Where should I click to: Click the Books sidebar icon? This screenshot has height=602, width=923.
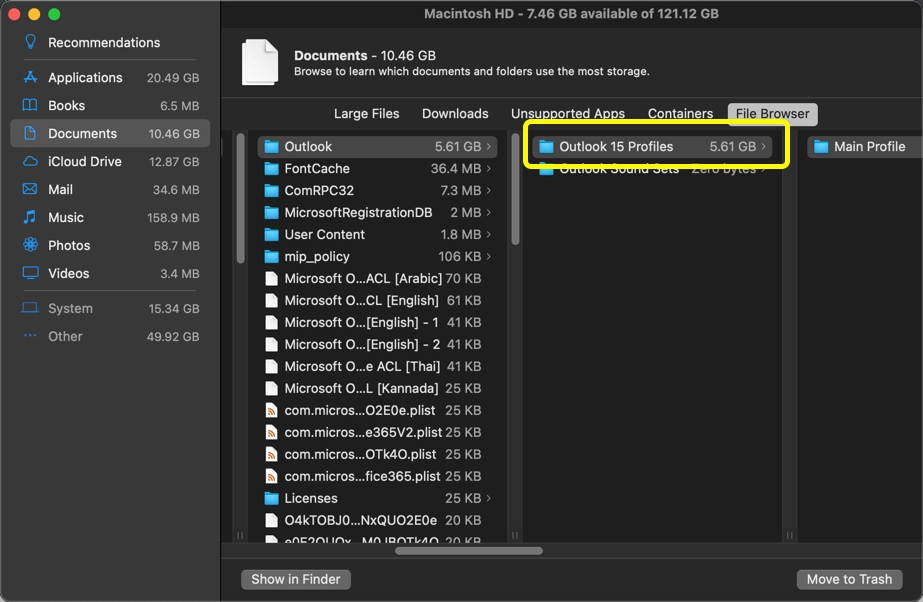(30, 105)
